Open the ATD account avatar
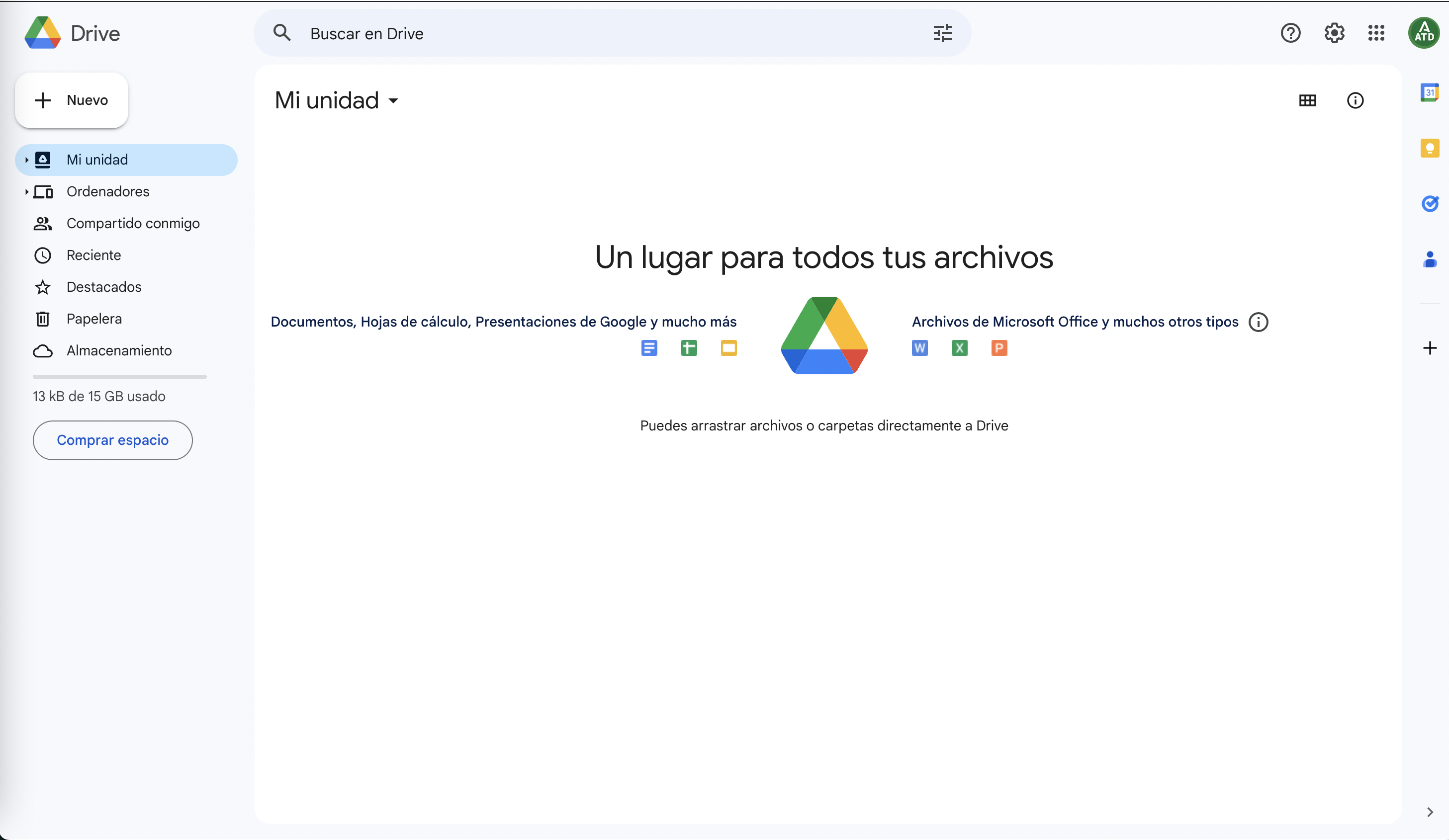1449x840 pixels. click(x=1424, y=33)
